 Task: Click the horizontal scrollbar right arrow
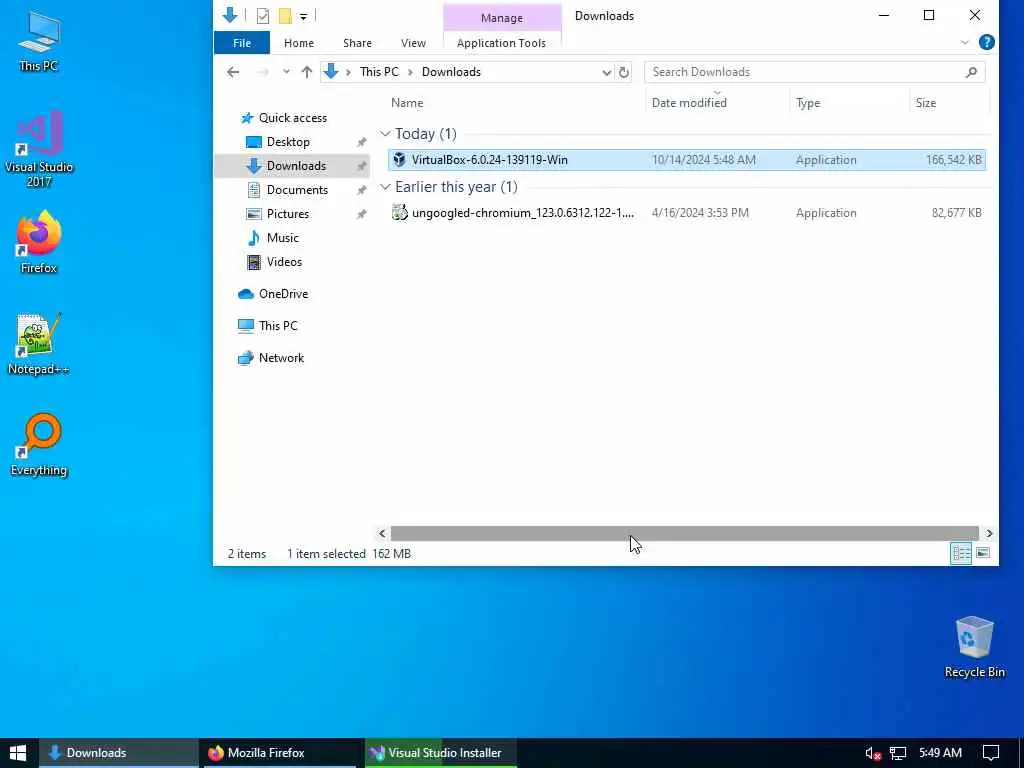pyautogui.click(x=989, y=534)
